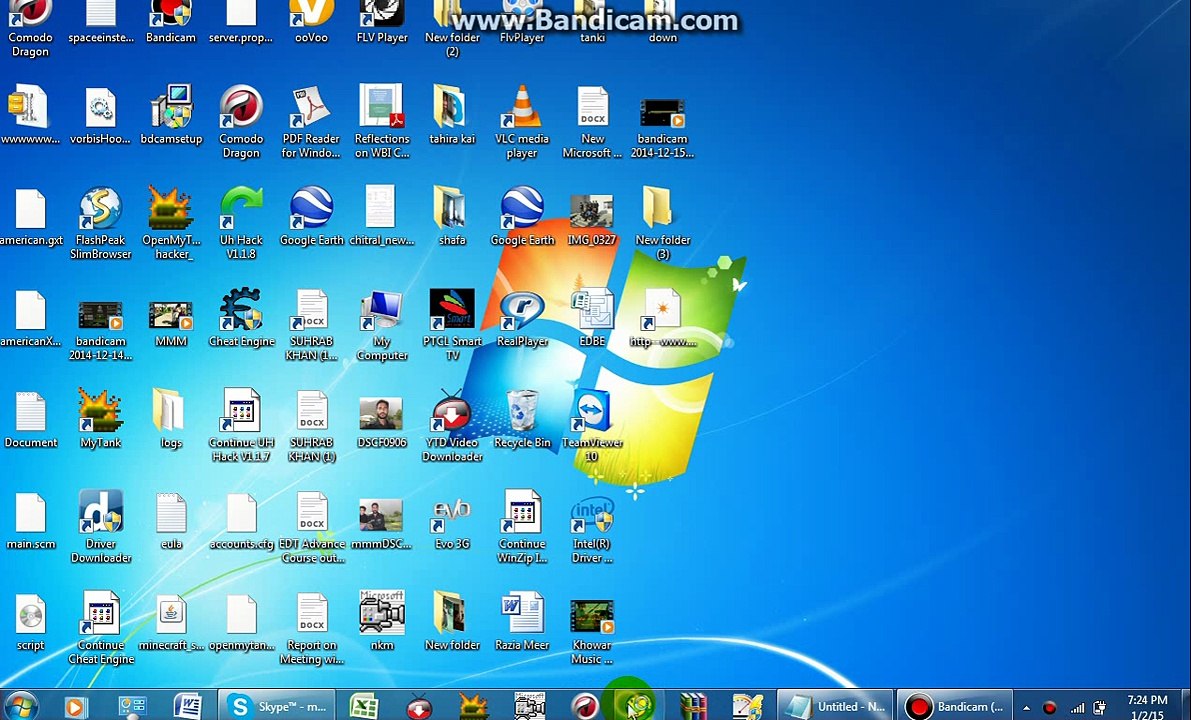Open the VLC media player desktop shortcut
The width and height of the screenshot is (1191, 720).
click(x=522, y=122)
